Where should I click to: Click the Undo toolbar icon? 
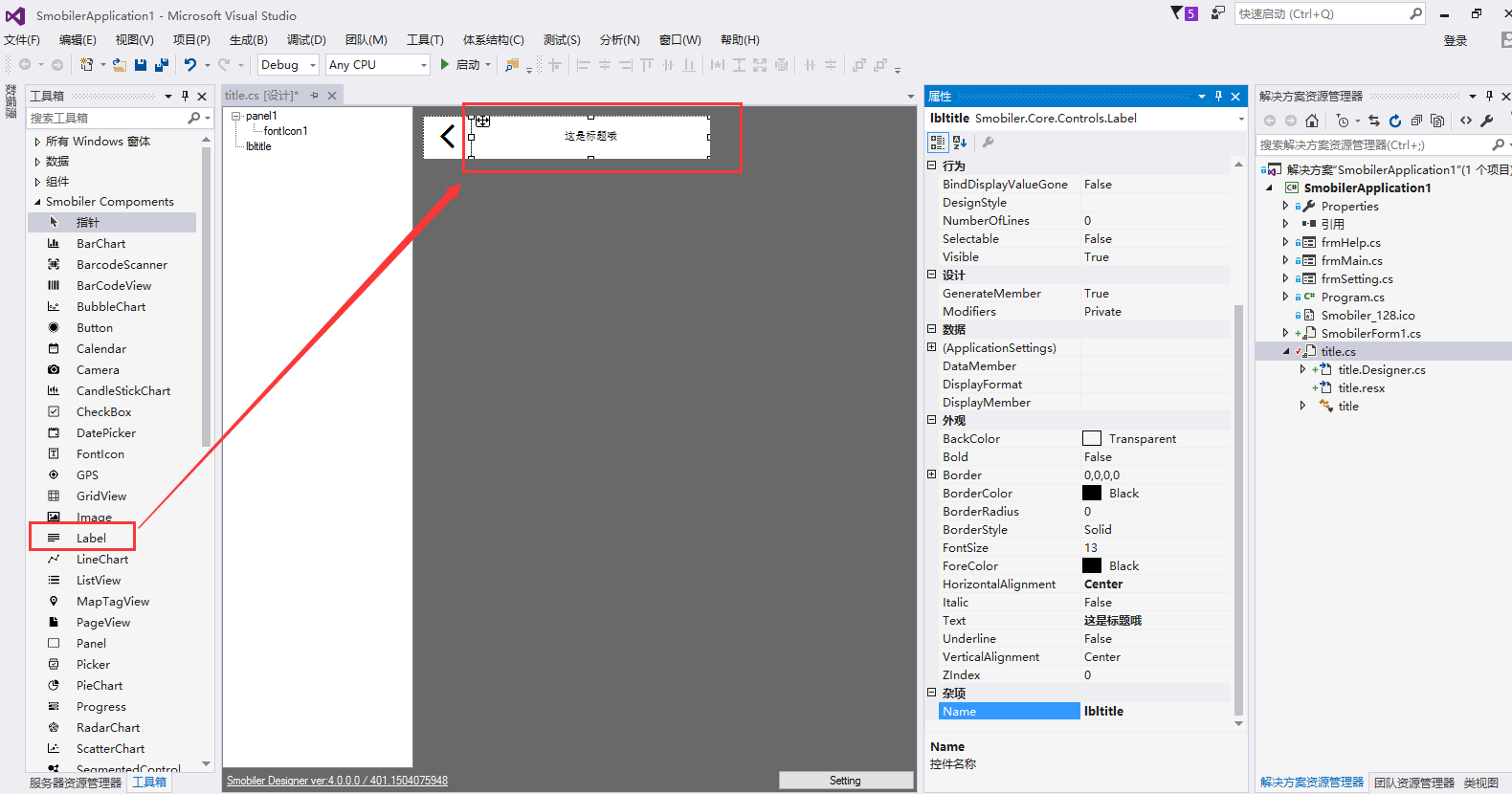190,65
